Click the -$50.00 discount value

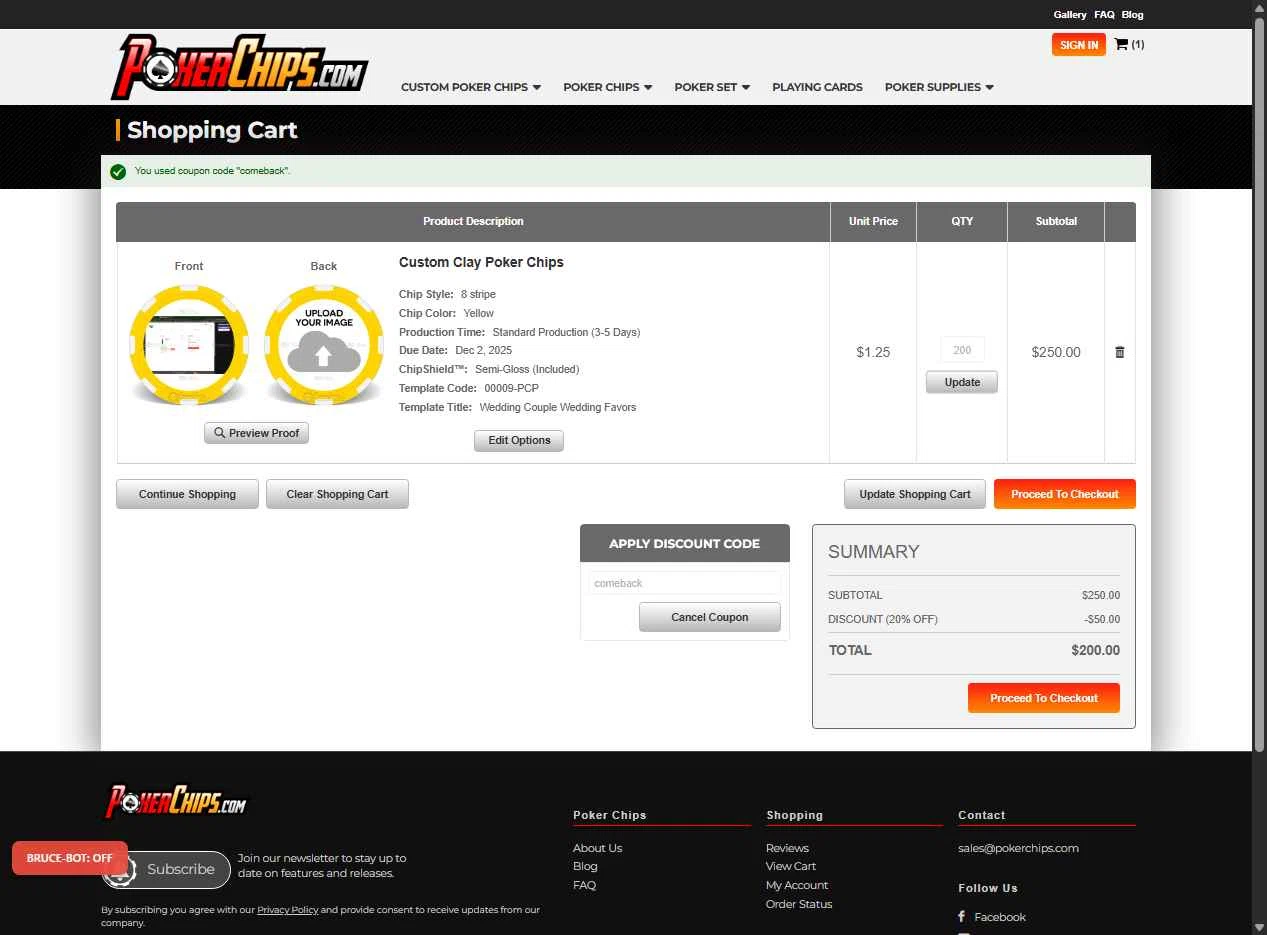[1102, 619]
